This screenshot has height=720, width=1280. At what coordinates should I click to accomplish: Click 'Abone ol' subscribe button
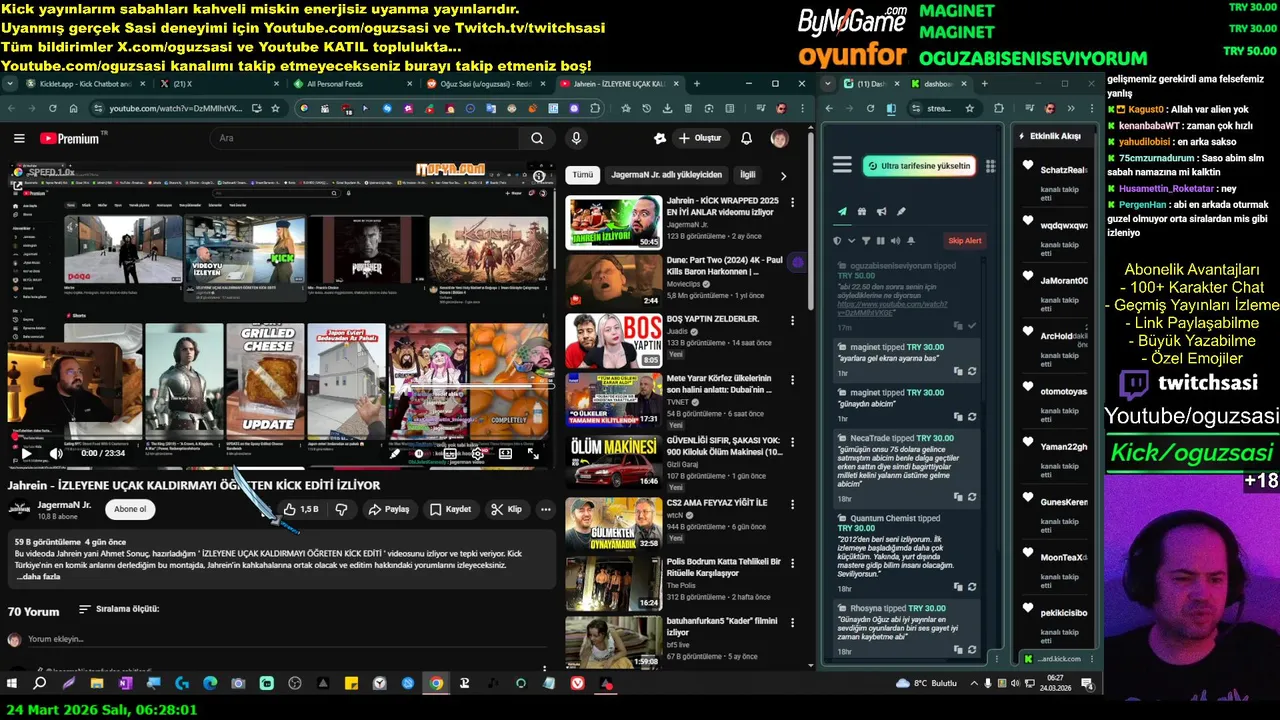tap(130, 509)
